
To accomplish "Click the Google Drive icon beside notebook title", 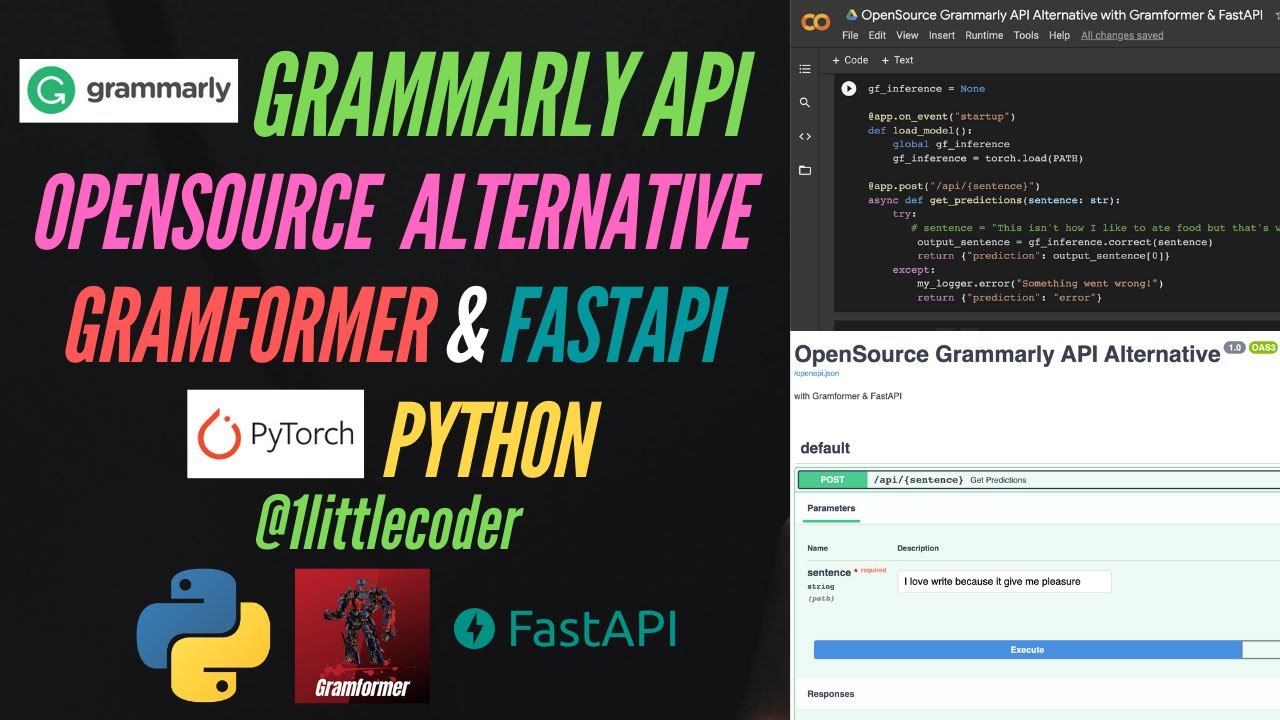I will click(x=852, y=15).
